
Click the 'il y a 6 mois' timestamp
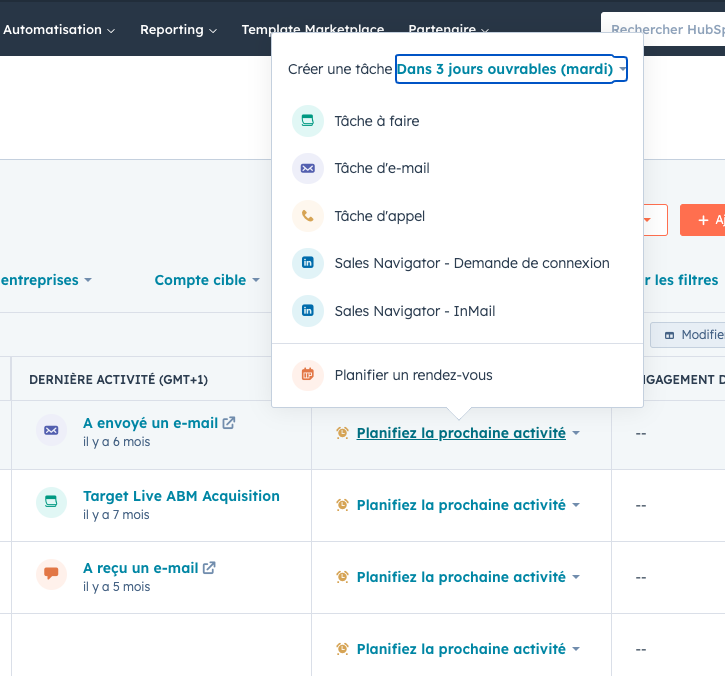[x=117, y=442]
